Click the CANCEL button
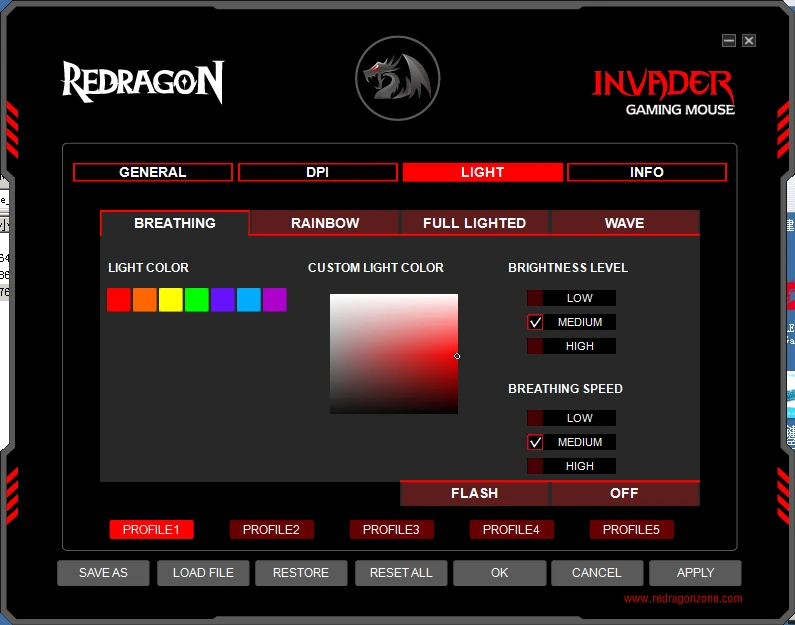795x625 pixels. point(597,573)
